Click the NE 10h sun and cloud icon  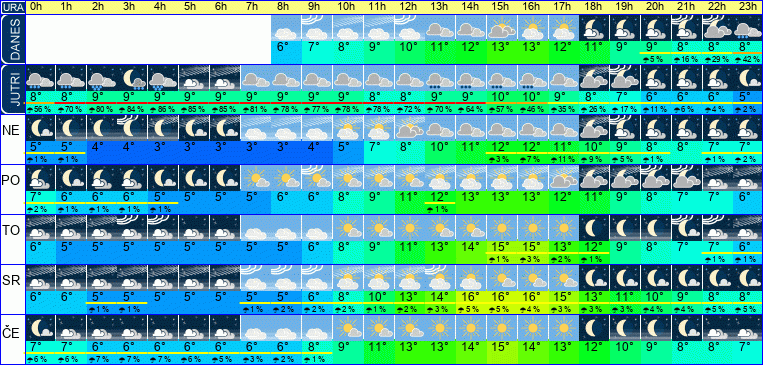347,128
